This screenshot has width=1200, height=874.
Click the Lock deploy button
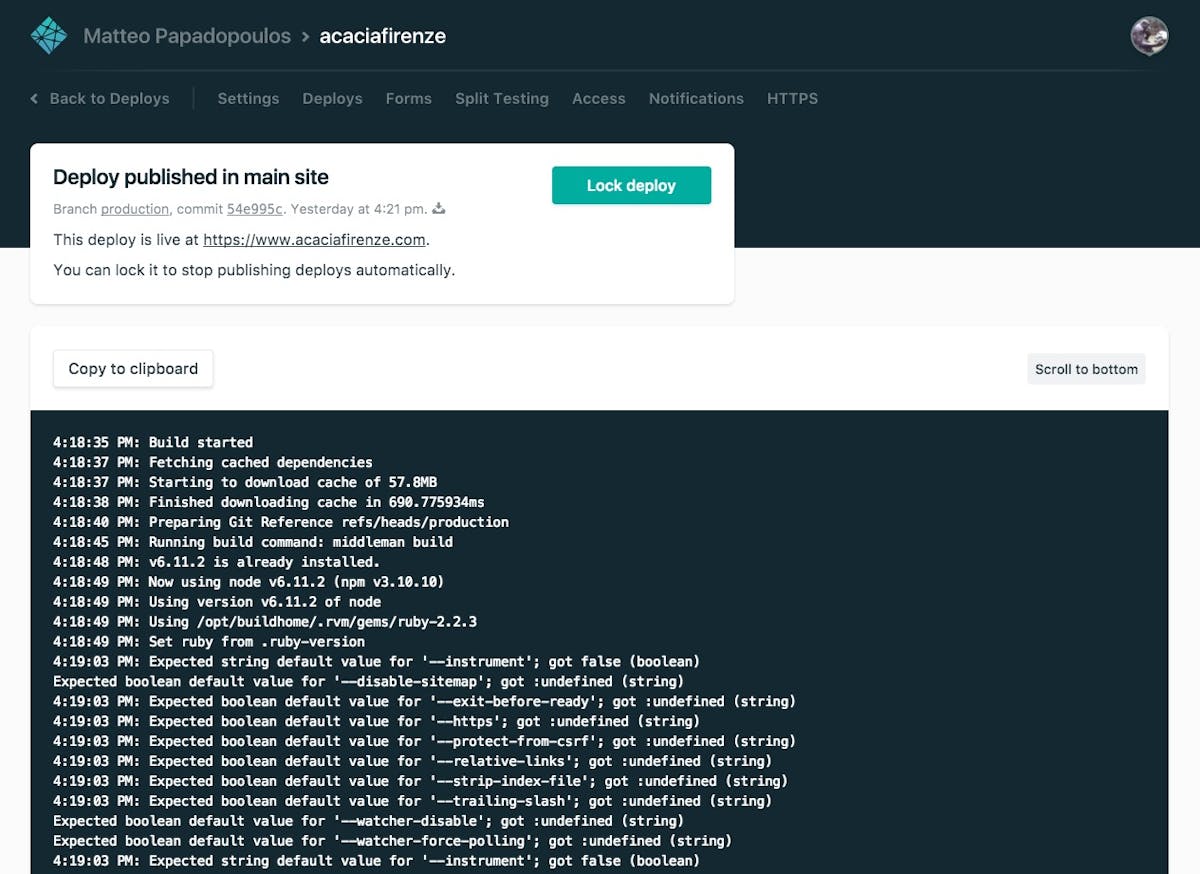point(631,185)
